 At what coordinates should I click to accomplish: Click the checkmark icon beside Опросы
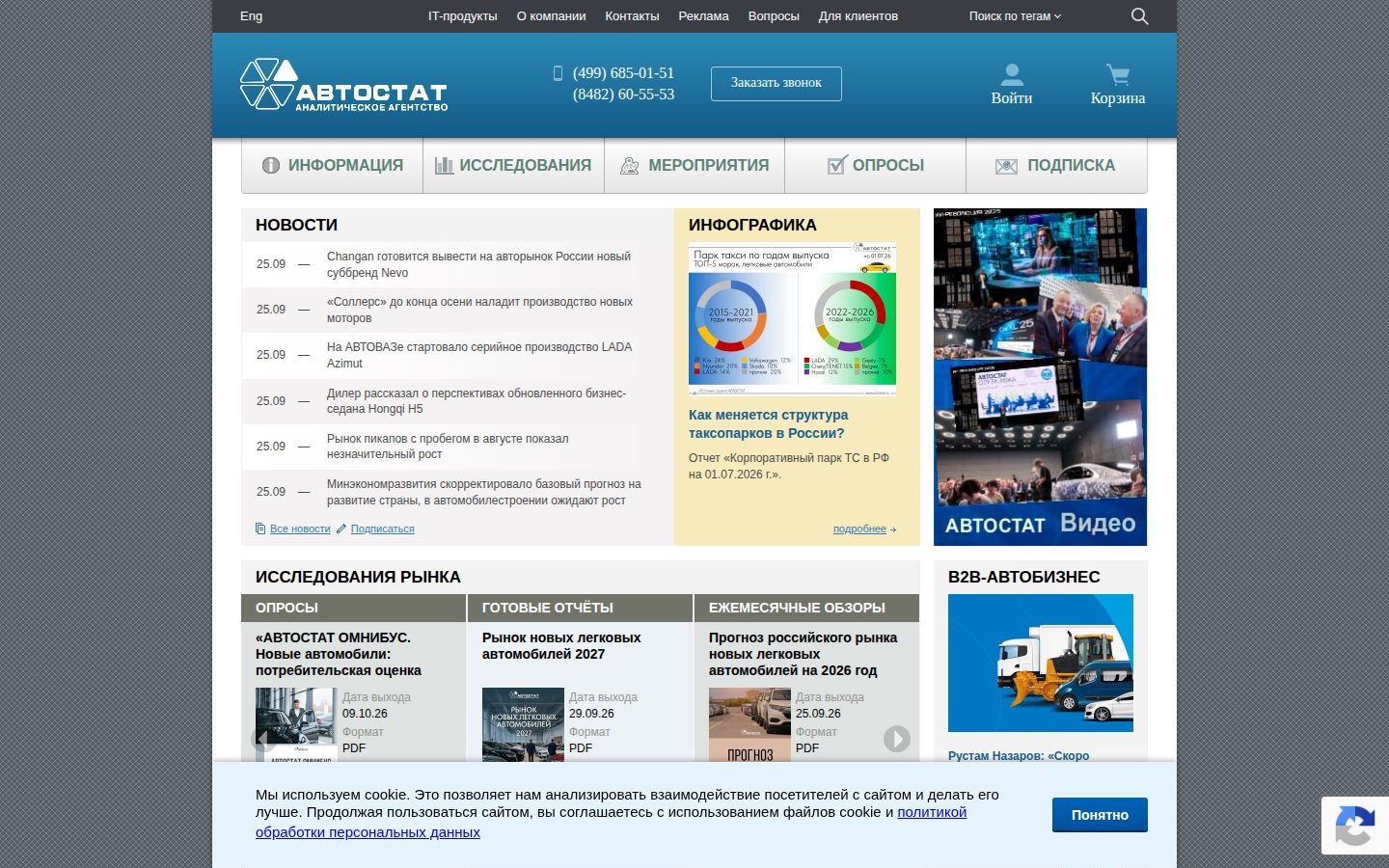pos(836,165)
